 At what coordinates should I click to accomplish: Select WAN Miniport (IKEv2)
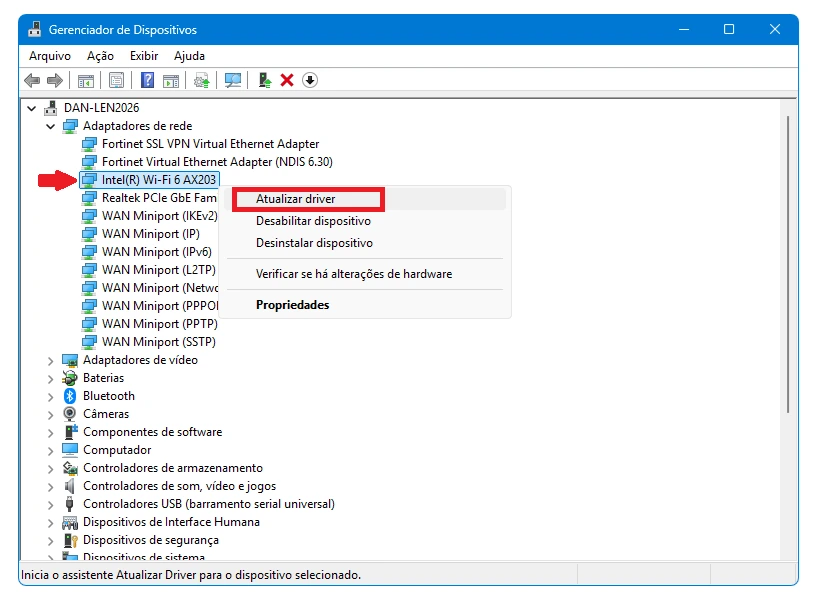pos(159,216)
